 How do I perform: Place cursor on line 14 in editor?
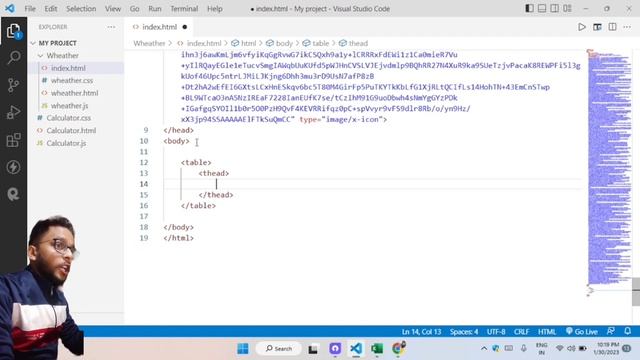pos(372,184)
